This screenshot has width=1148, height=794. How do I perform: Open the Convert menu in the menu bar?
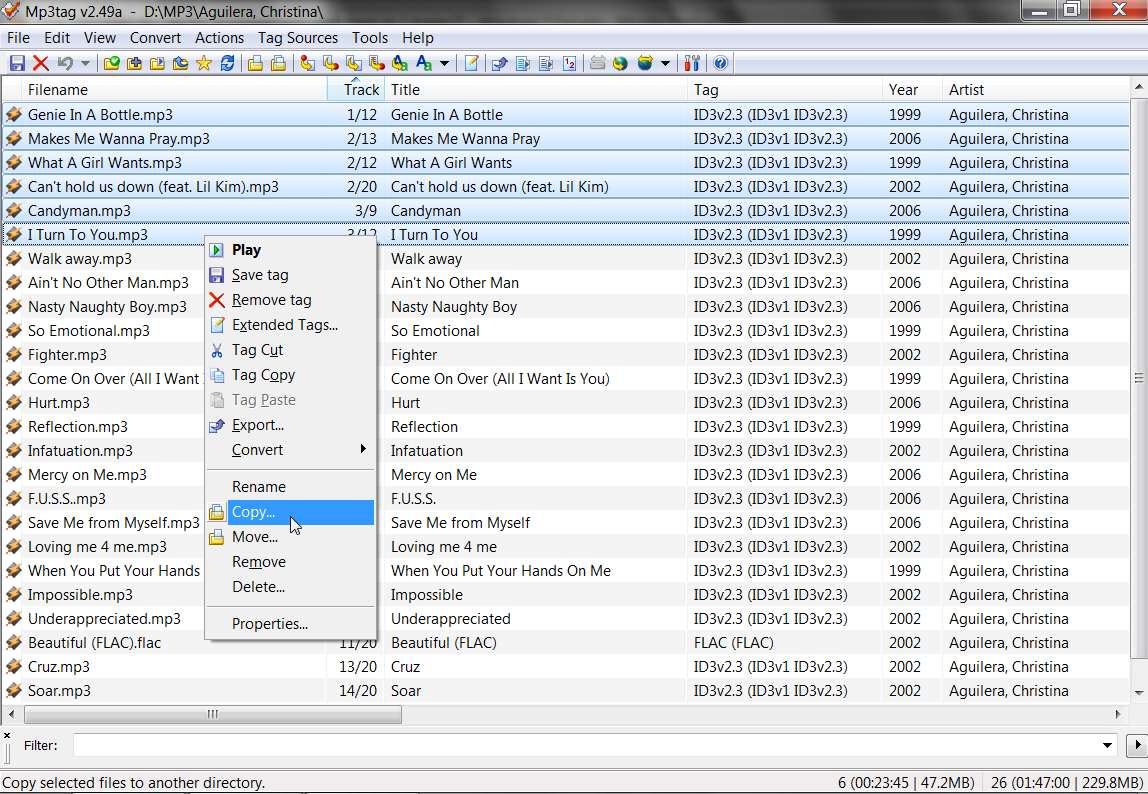coord(155,38)
